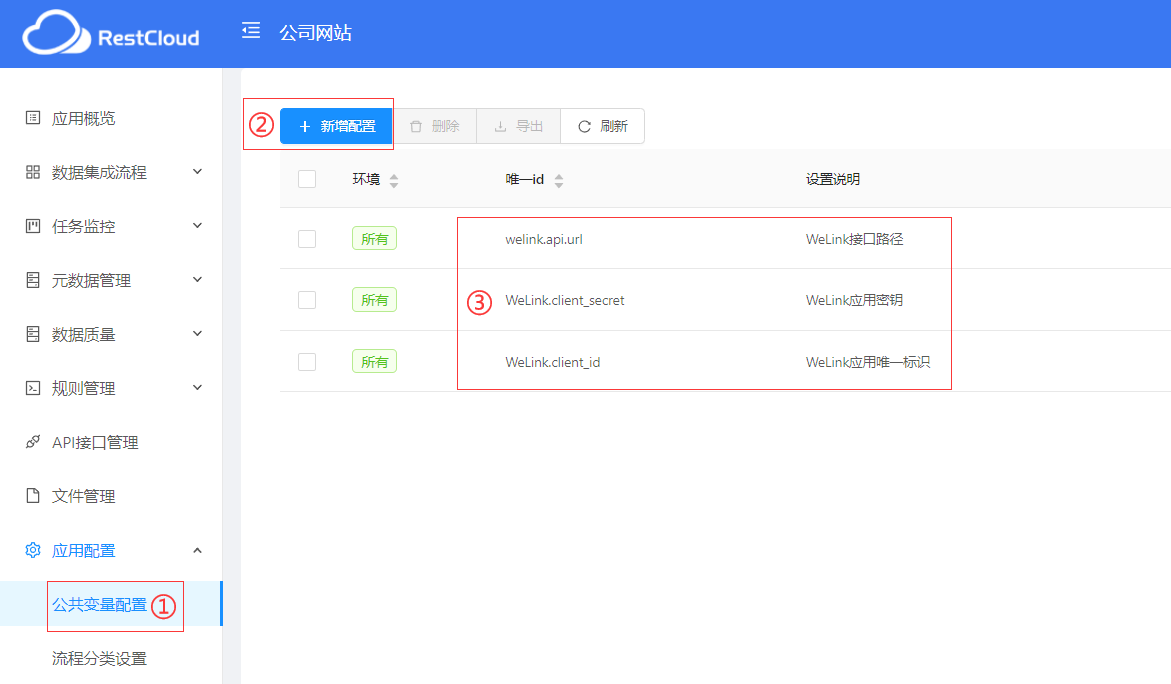
Task: Check the welink.api.url row checkbox
Action: point(307,239)
